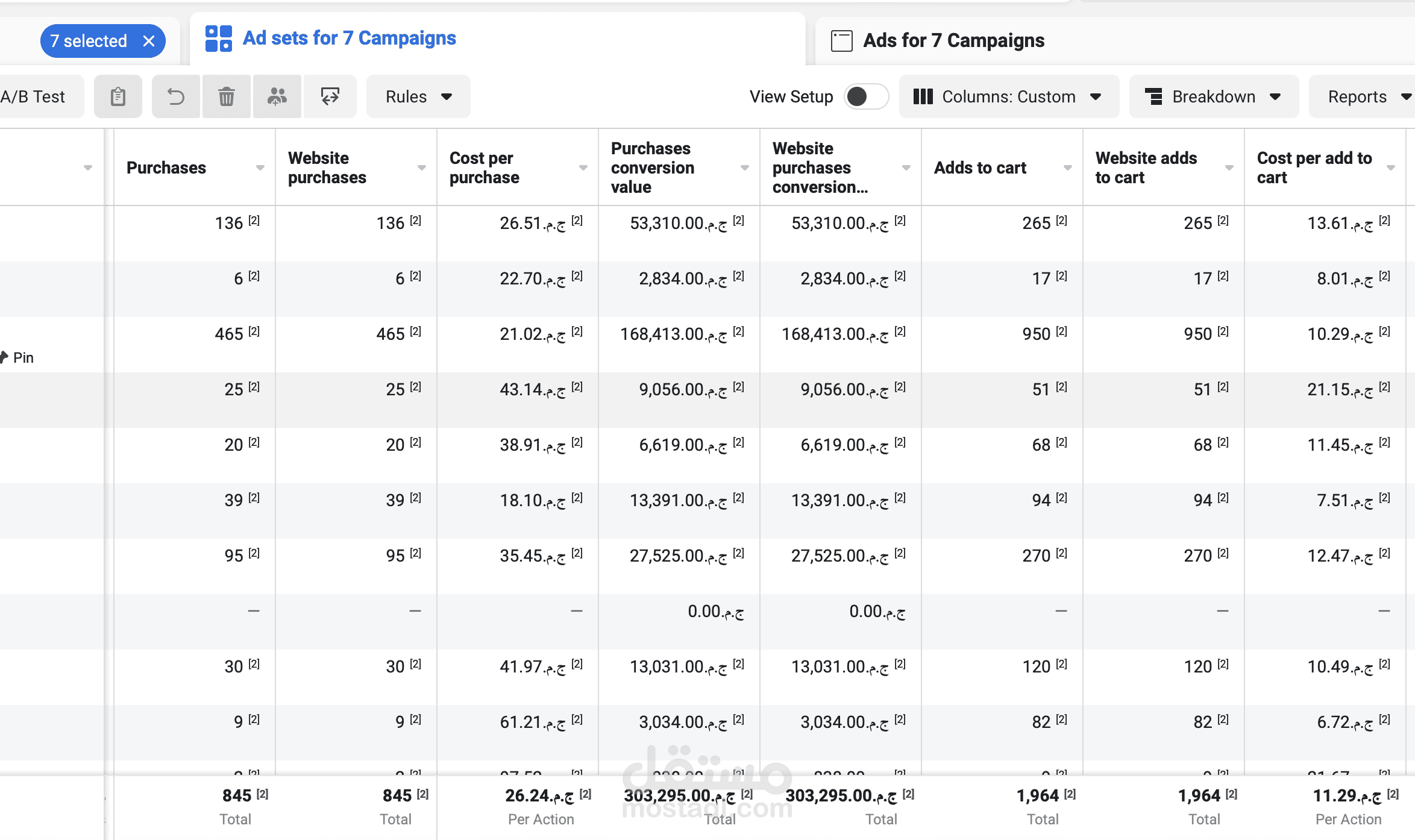Image resolution: width=1415 pixels, height=840 pixels.
Task: Click the audience people icon
Action: click(277, 96)
